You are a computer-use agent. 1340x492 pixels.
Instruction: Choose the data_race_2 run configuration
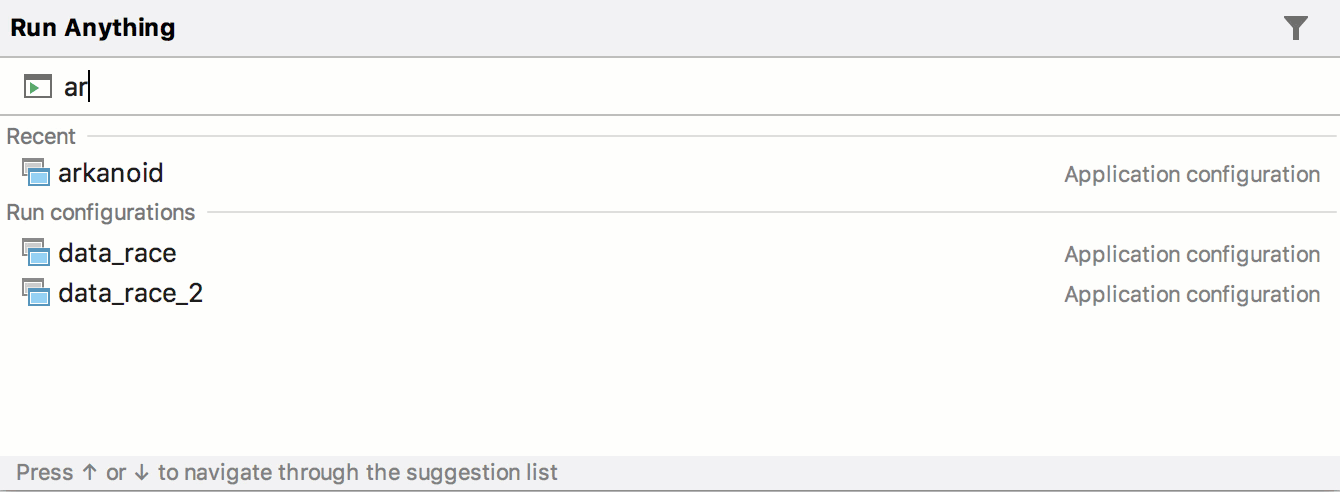[x=670, y=293]
